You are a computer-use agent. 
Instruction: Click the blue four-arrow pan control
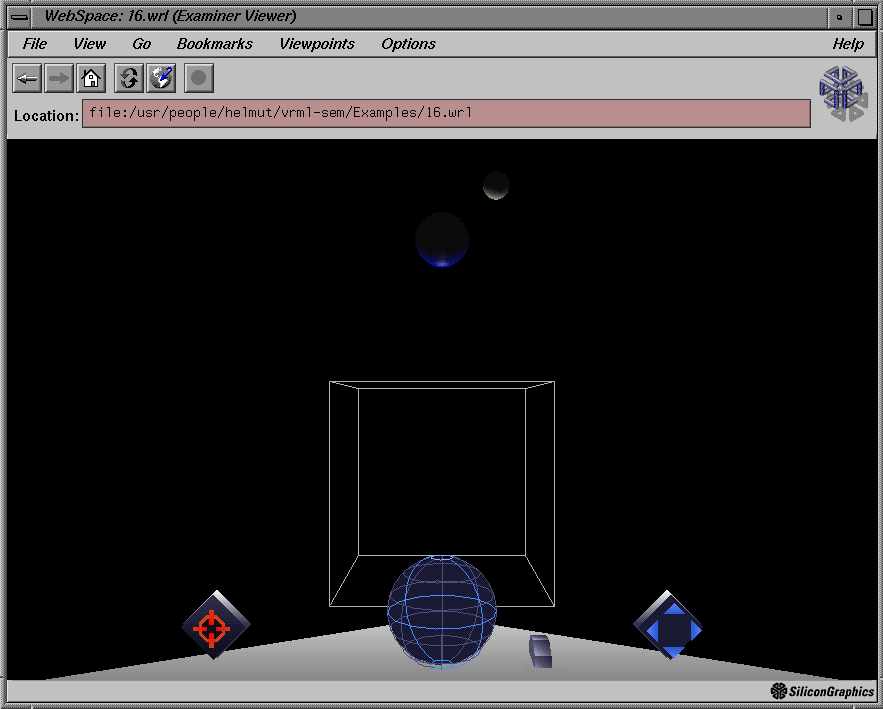click(668, 625)
